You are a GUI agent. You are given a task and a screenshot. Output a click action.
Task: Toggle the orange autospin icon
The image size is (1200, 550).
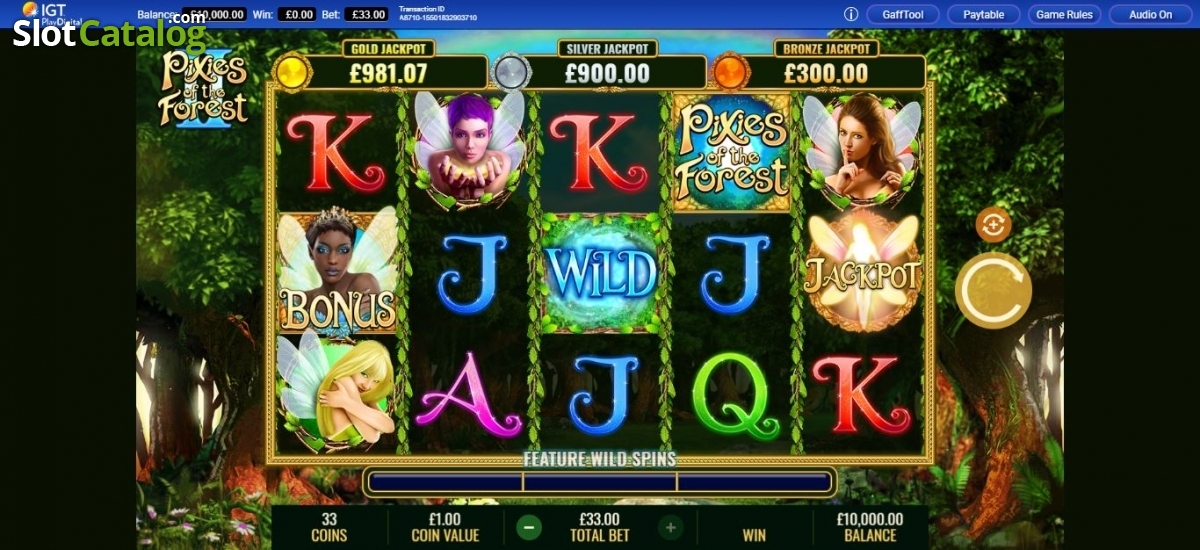point(993,225)
